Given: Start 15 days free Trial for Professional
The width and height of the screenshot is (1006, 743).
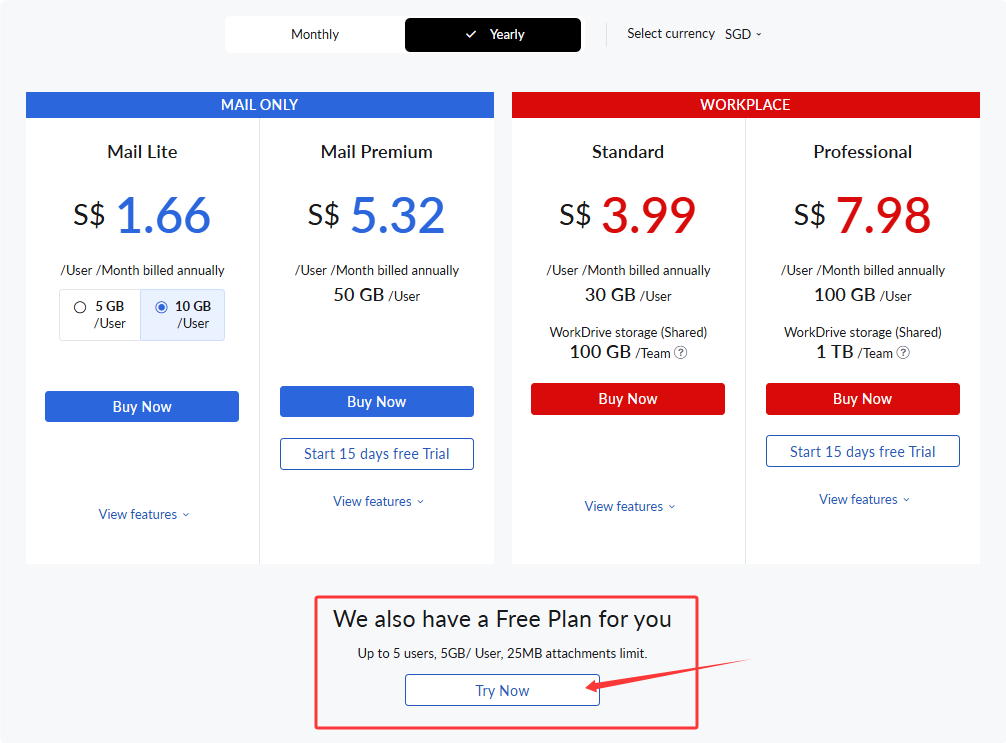Looking at the screenshot, I should (862, 452).
